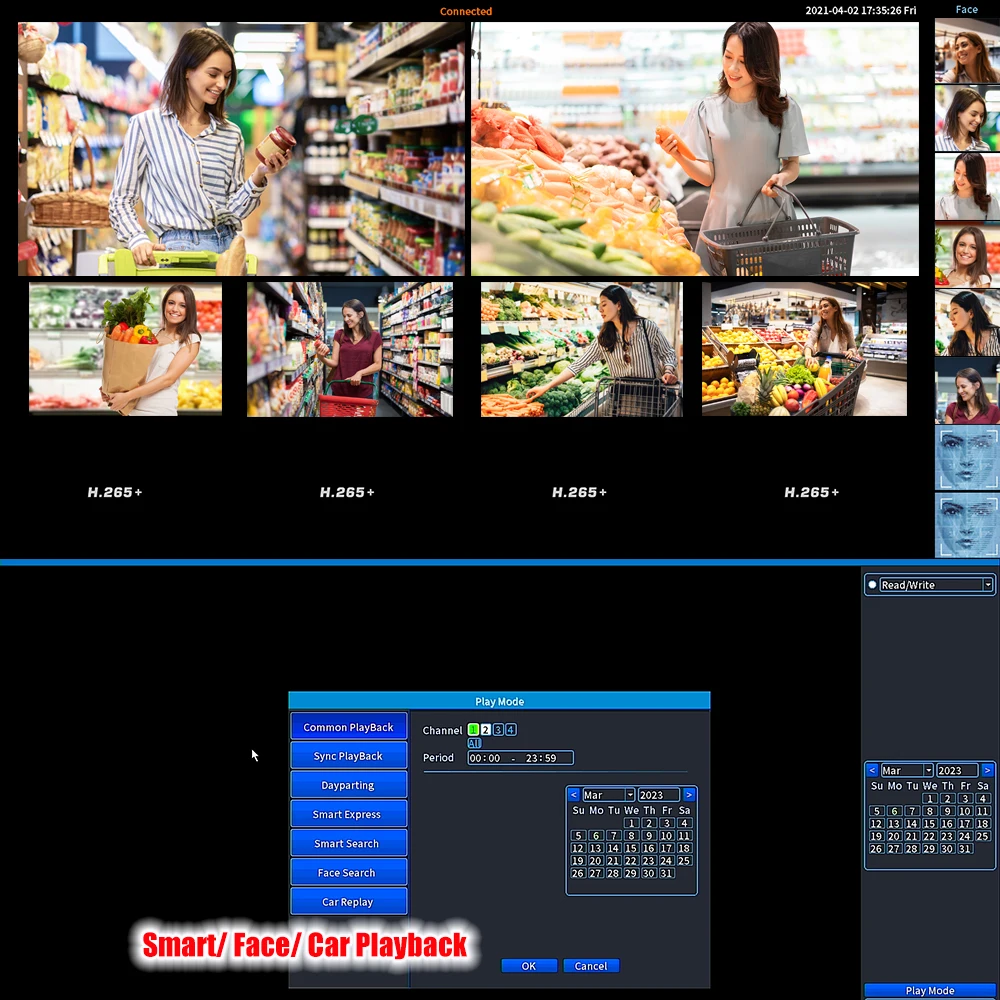1000x1000 pixels.
Task: Select day 6 in dialog calendar
Action: point(596,835)
